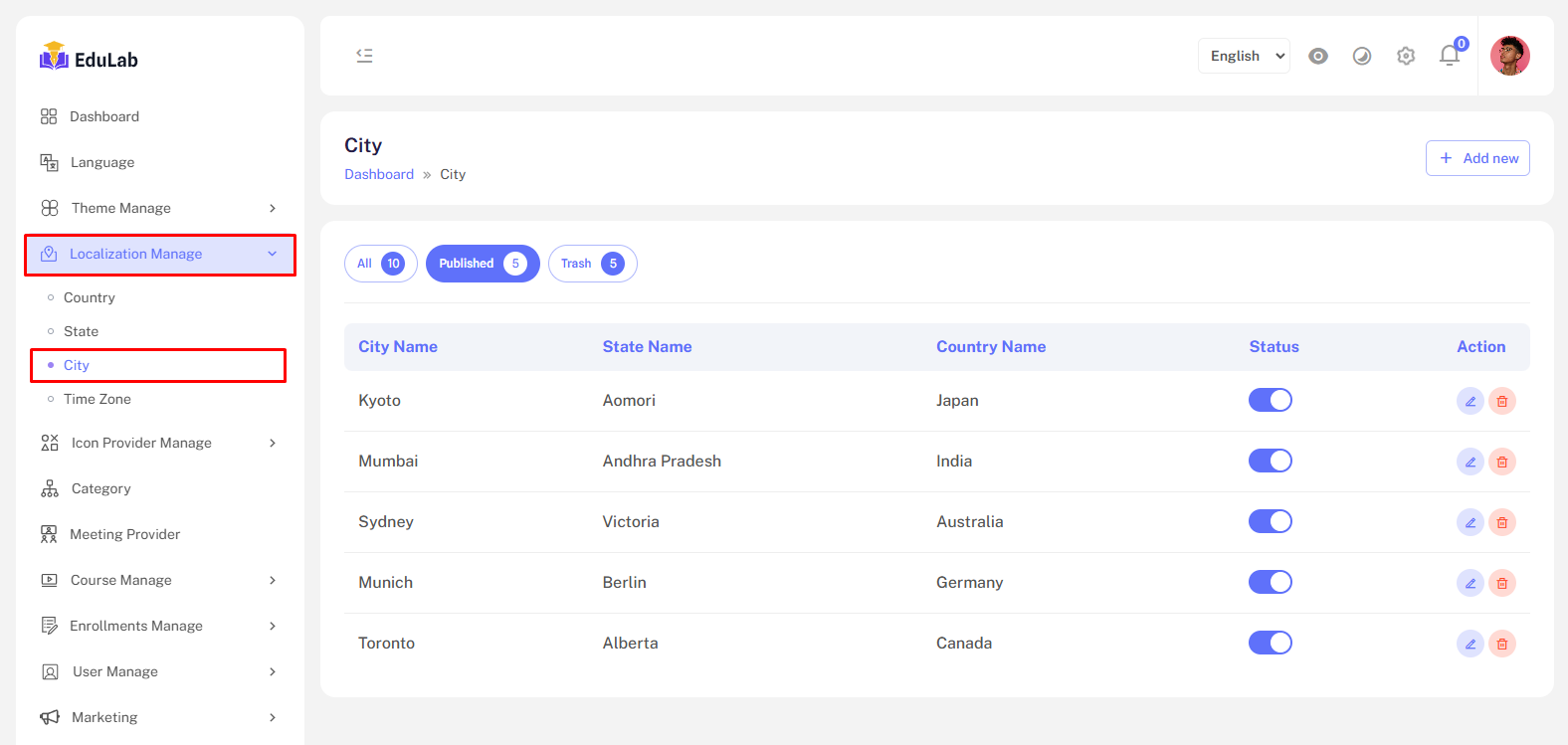This screenshot has width=1568, height=745.
Task: Collapse sidebar using the menu fold icon
Action: click(364, 56)
